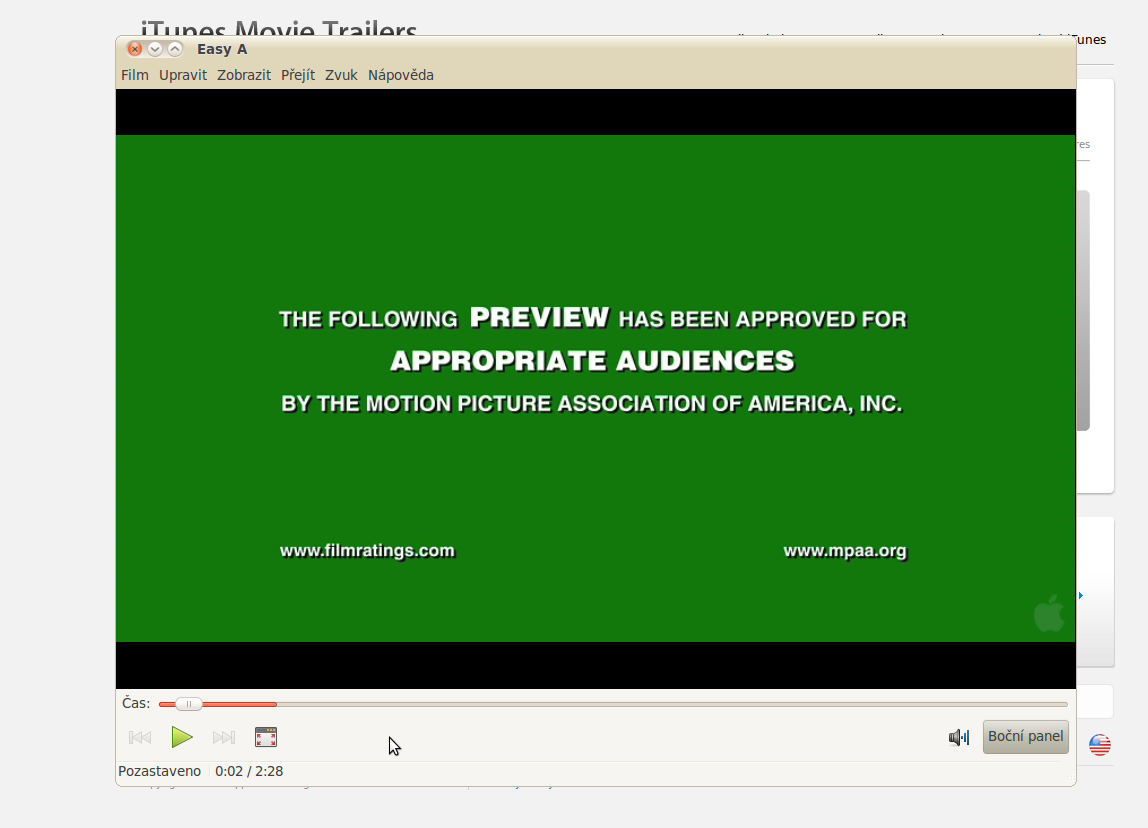Image resolution: width=1148 pixels, height=828 pixels.
Task: Open the Zvuk menu
Action: tap(341, 75)
